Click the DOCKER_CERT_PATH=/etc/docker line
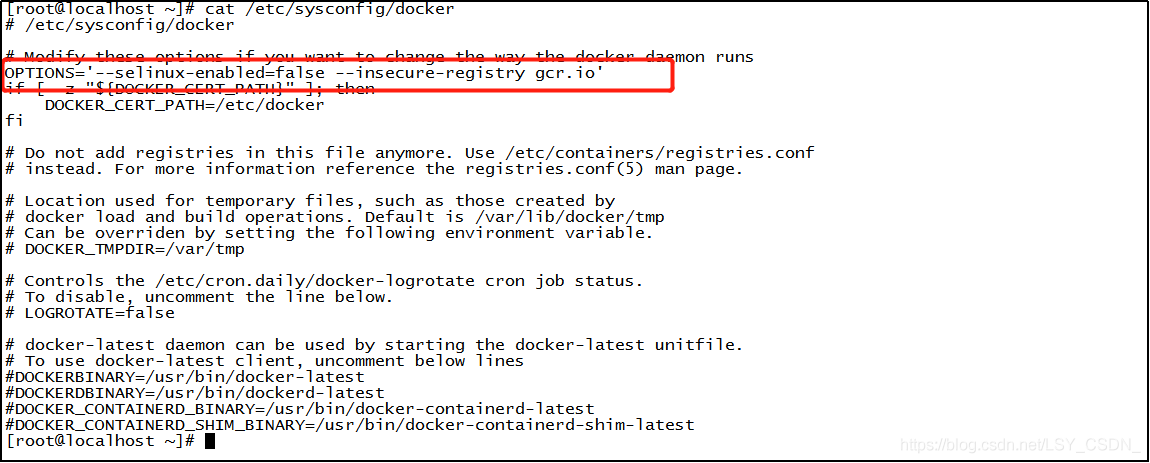 point(184,104)
